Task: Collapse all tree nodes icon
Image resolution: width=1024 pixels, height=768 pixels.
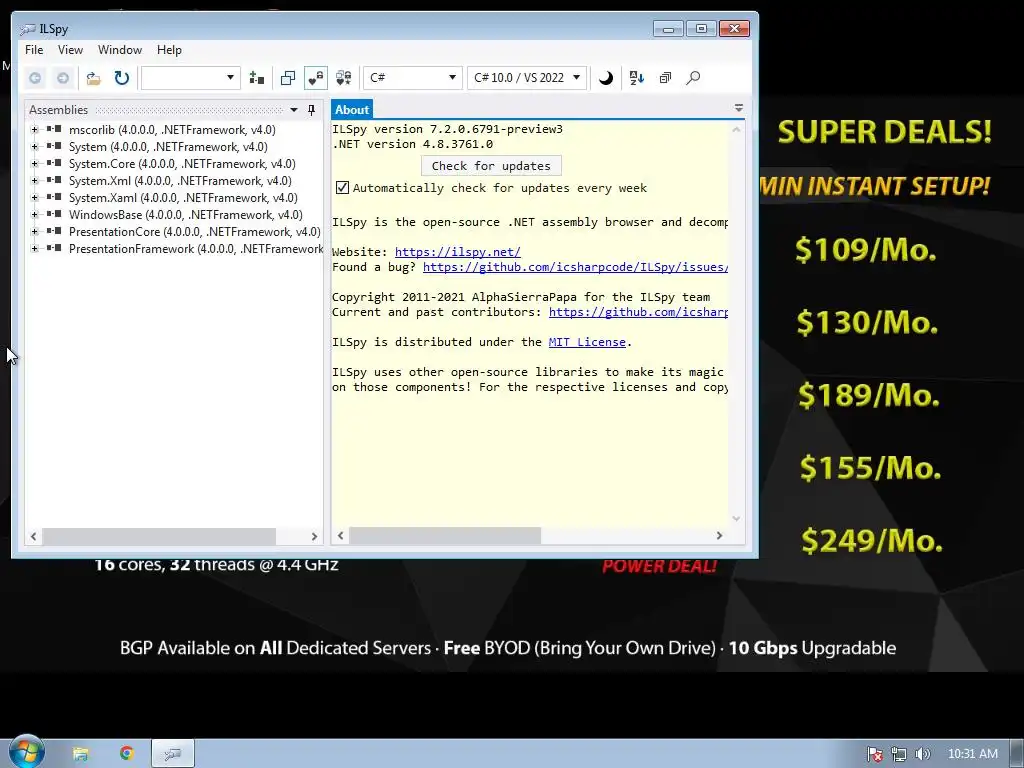Action: 665,78
